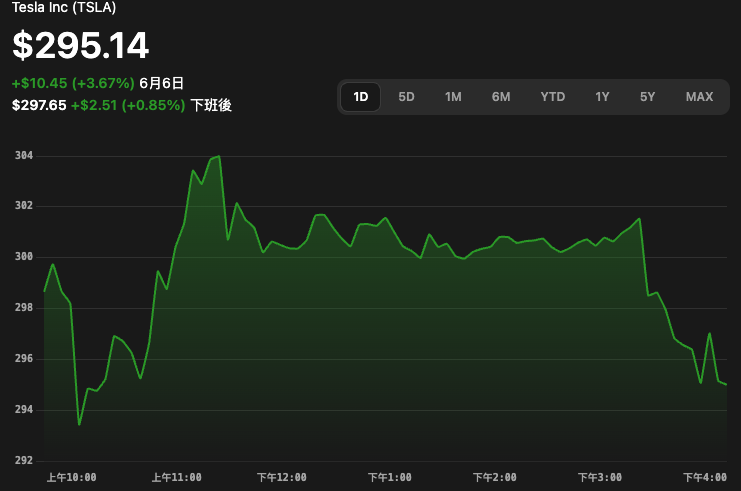741x491 pixels.
Task: Click the final chart point at closing
Action: [x=725, y=385]
